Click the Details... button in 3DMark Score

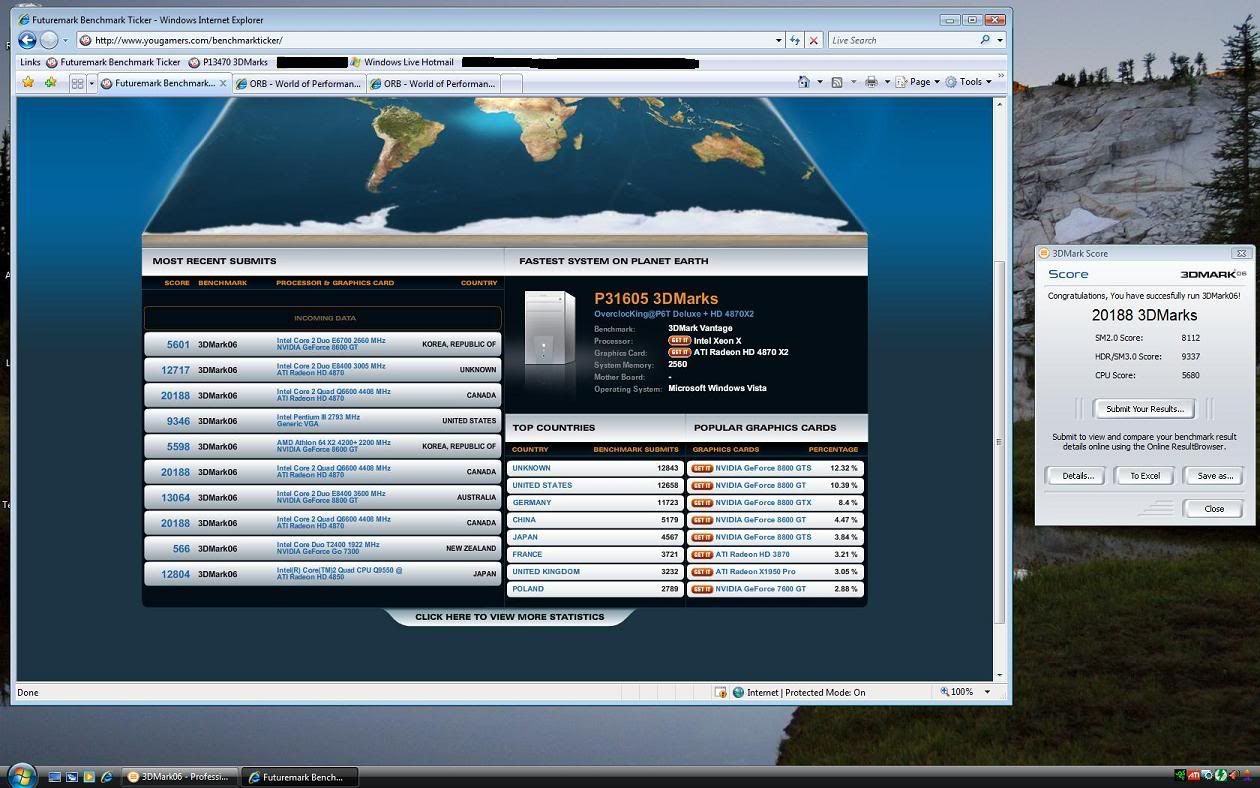pos(1077,476)
